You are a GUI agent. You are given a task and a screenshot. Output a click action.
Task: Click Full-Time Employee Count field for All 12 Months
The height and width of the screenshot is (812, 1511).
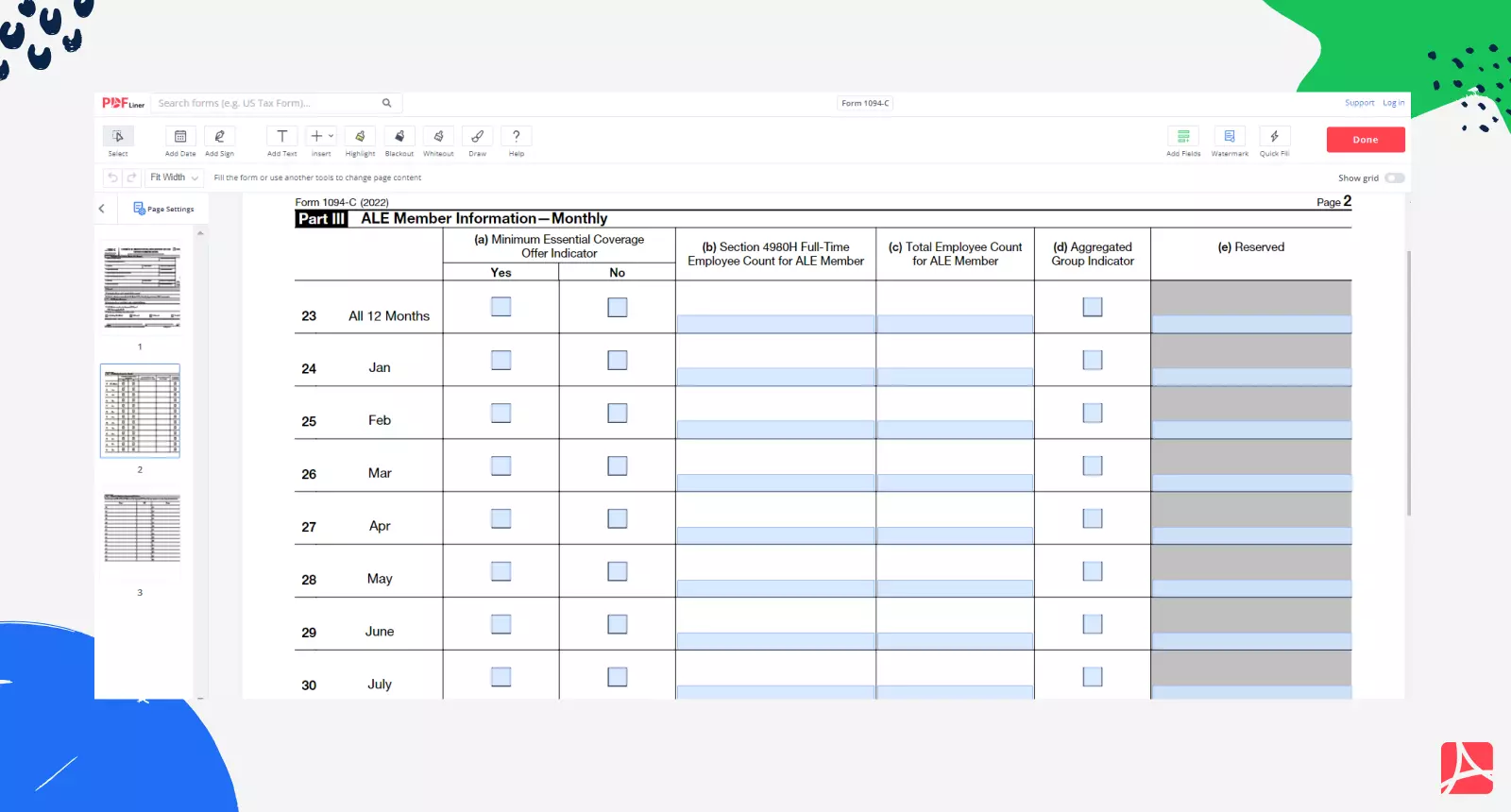775,325
